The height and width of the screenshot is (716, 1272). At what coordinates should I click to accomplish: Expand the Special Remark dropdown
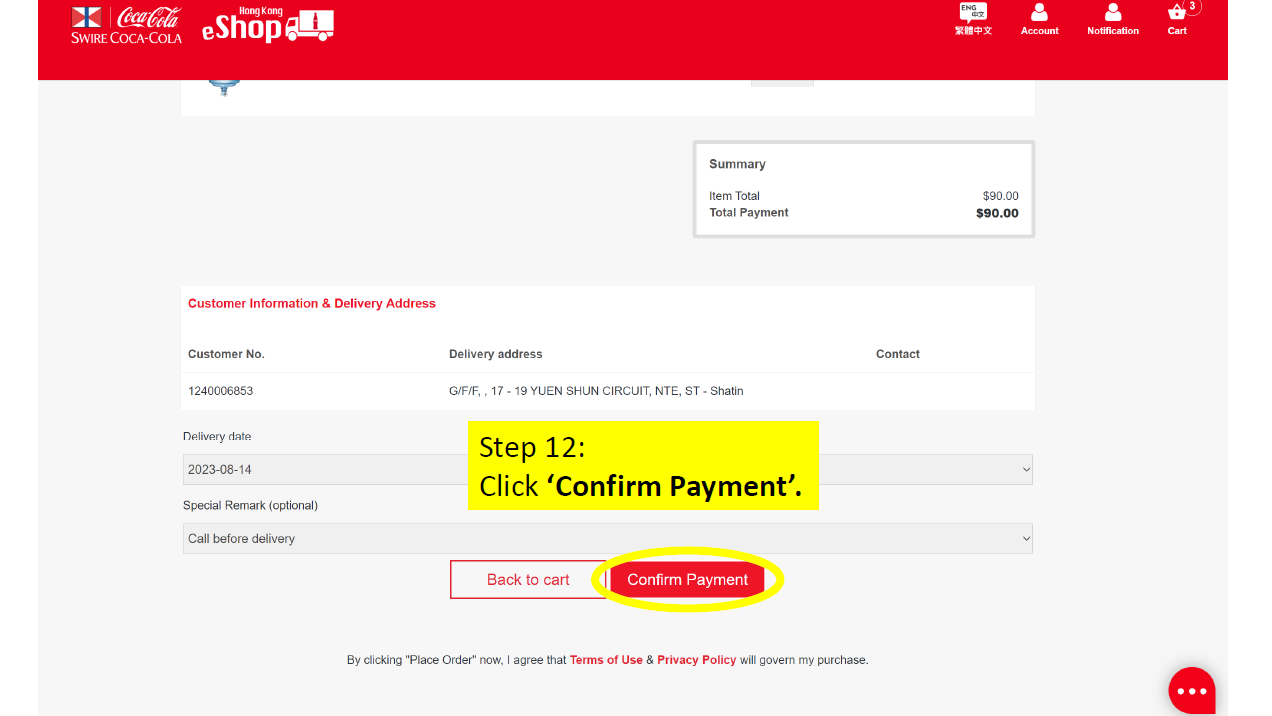click(x=608, y=538)
